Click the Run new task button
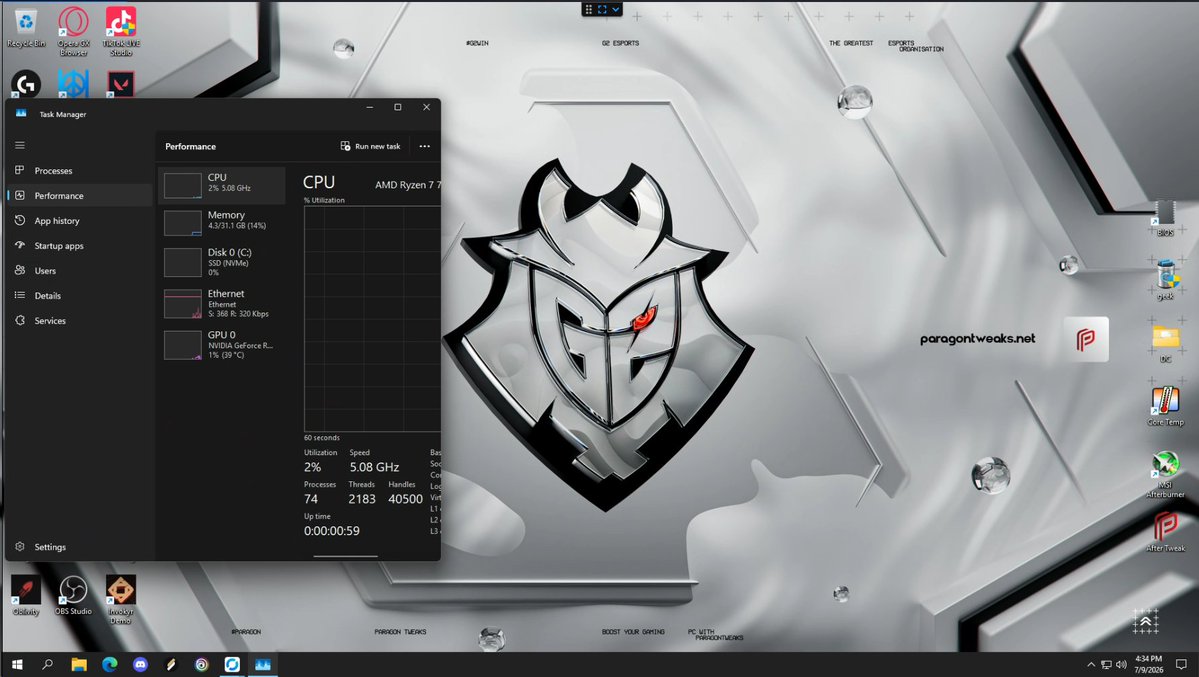This screenshot has height=677, width=1199. pyautogui.click(x=370, y=146)
